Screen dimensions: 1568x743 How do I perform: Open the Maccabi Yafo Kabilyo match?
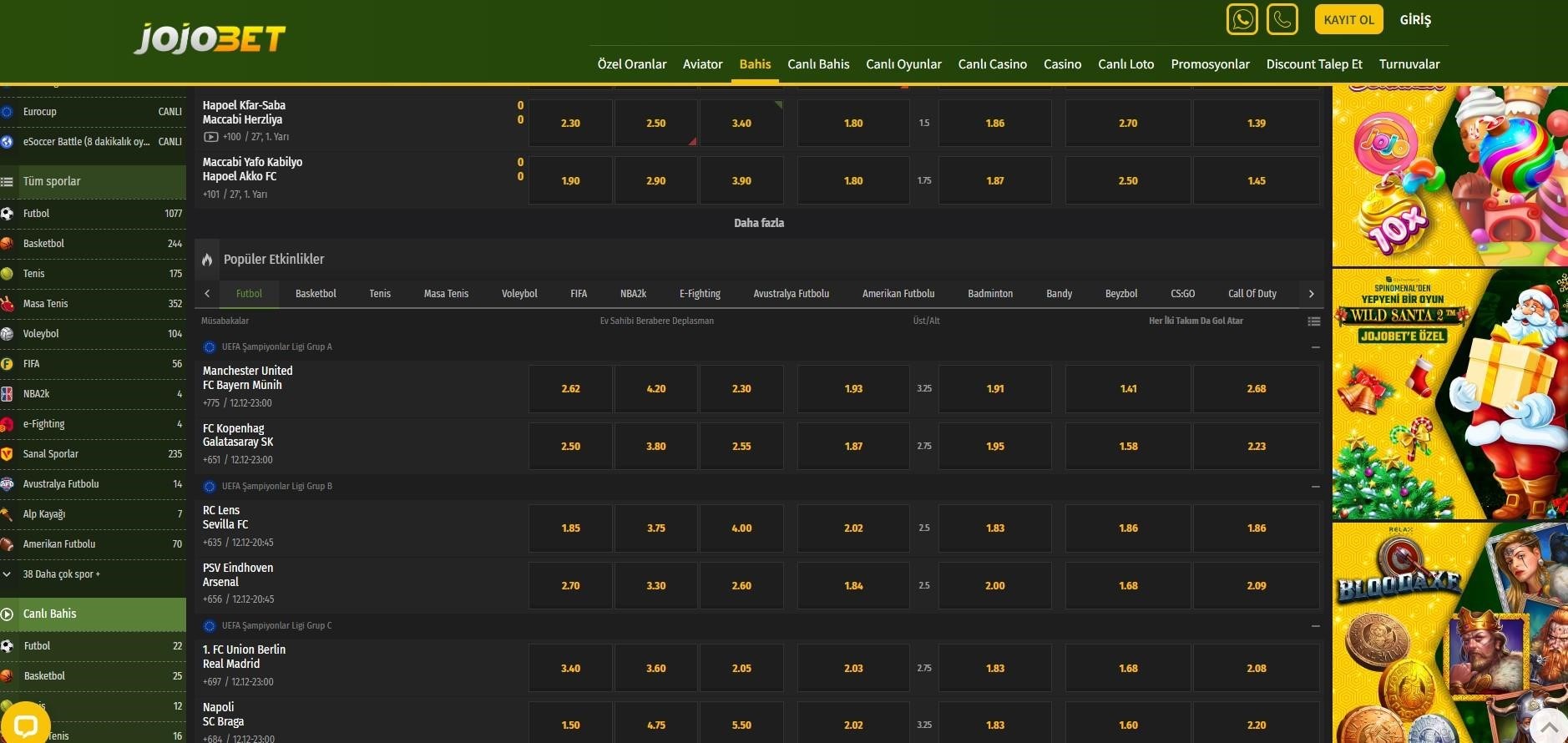click(252, 169)
